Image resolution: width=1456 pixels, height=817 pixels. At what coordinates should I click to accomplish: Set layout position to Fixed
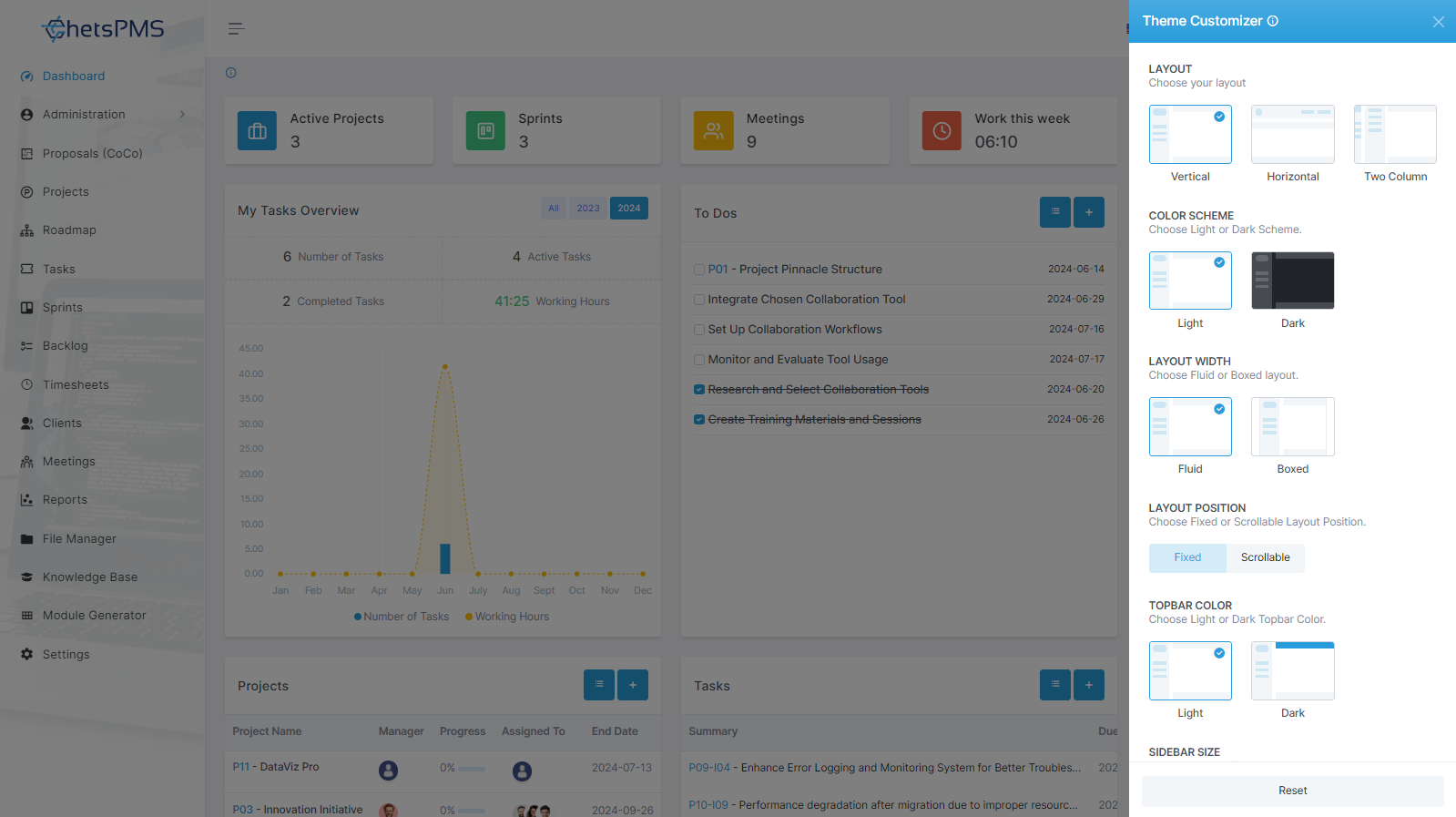click(1187, 557)
